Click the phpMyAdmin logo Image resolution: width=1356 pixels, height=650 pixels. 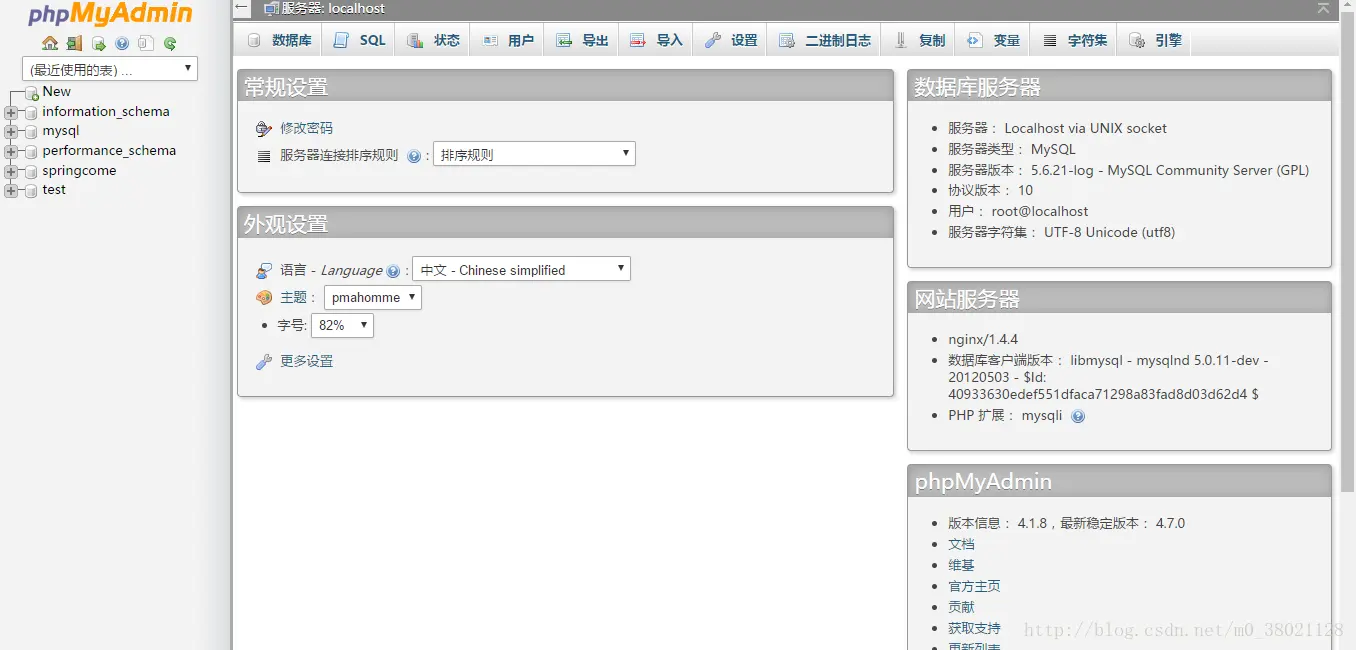click(x=110, y=15)
